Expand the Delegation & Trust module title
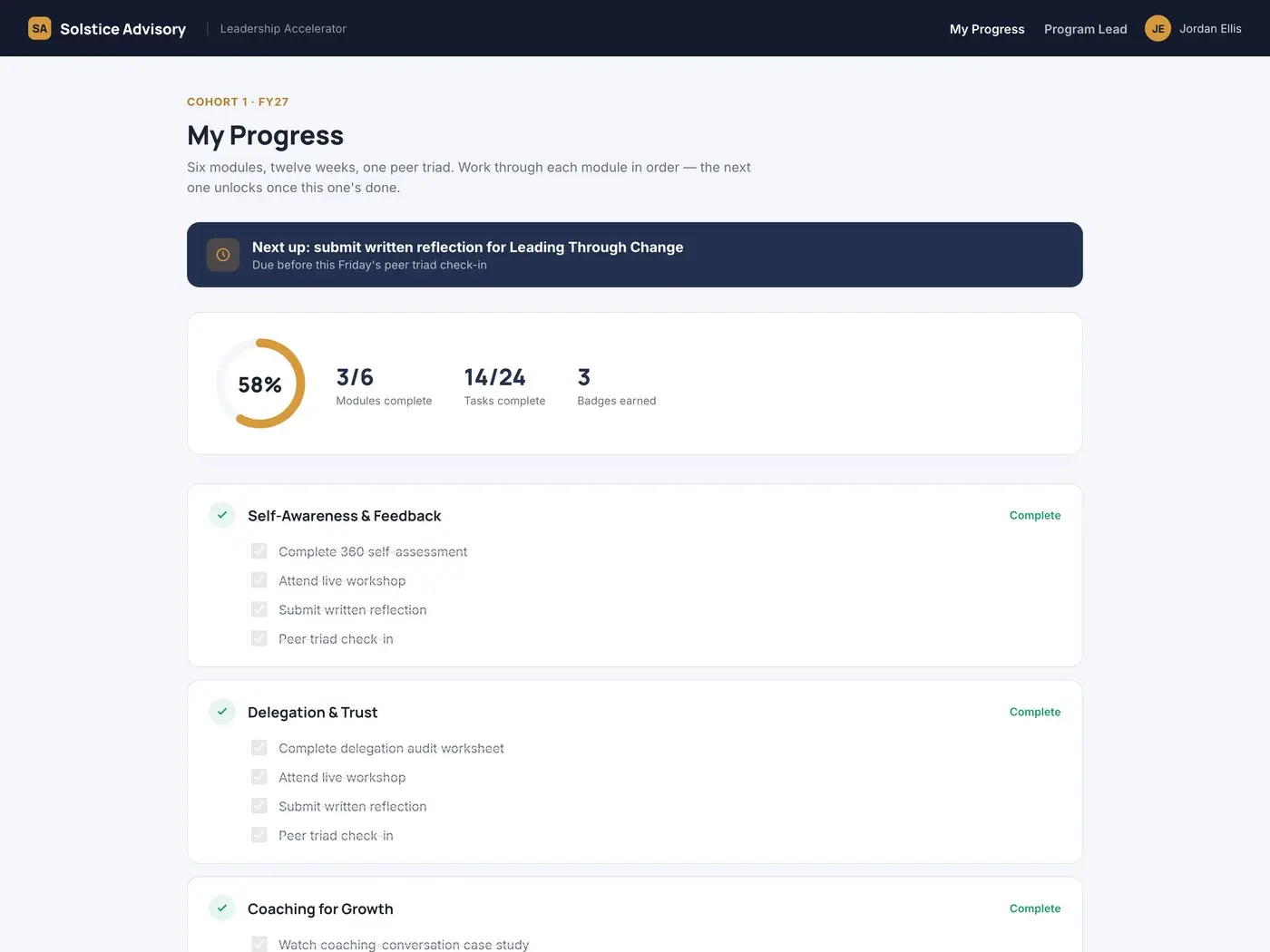 click(313, 713)
